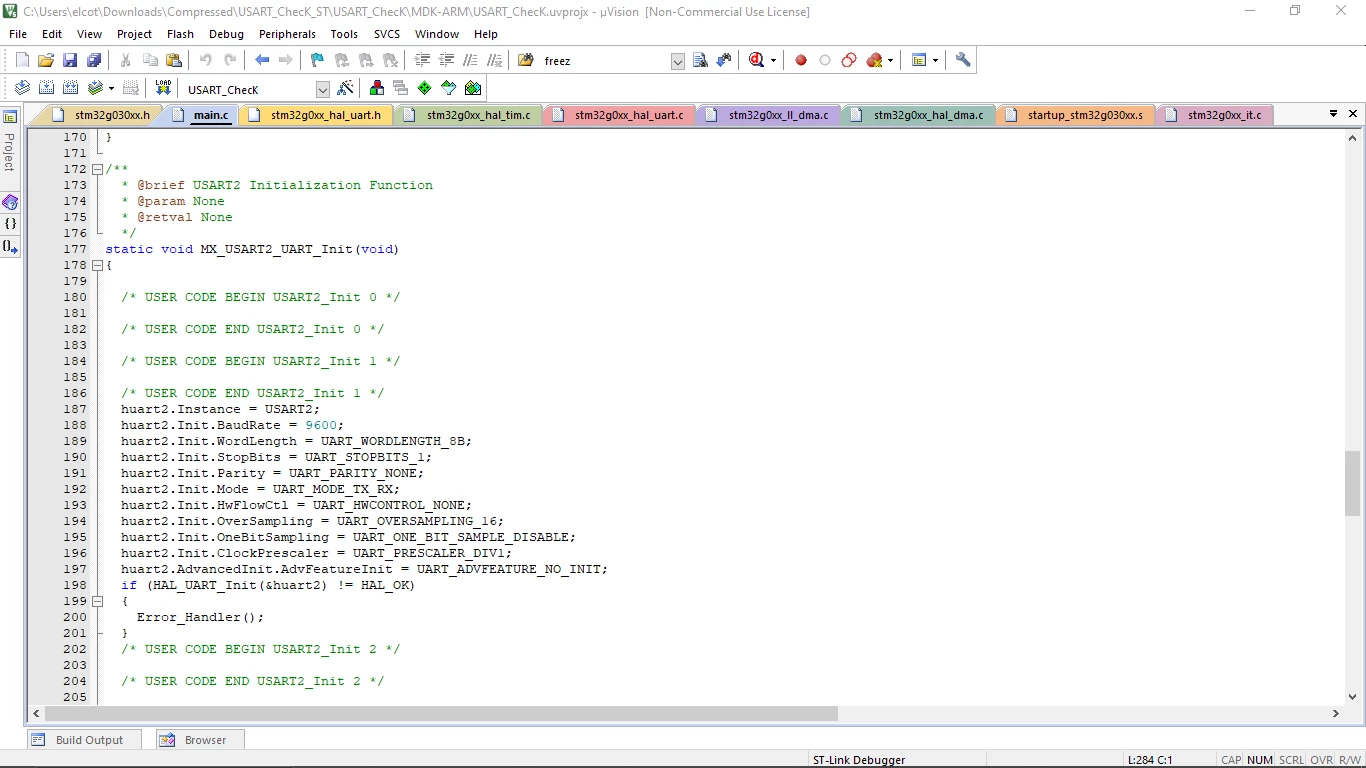Viewport: 1366px width, 768px height.
Task: Open Manage Project Items colored blocks icon
Action: [377, 88]
